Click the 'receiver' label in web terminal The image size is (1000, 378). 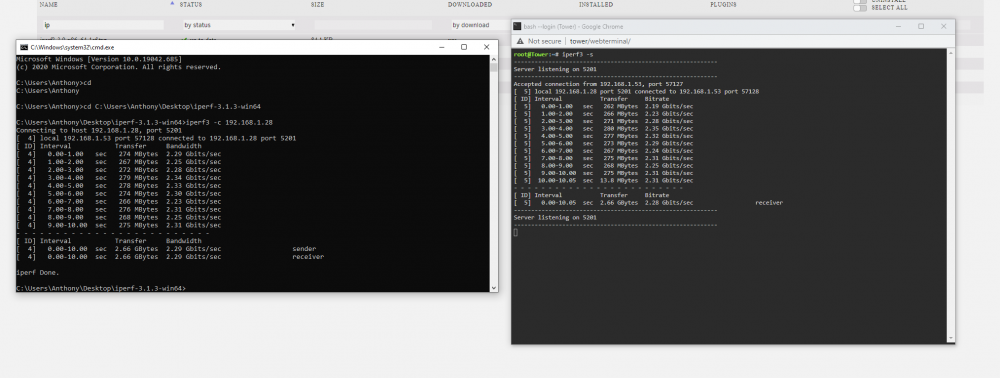click(769, 203)
